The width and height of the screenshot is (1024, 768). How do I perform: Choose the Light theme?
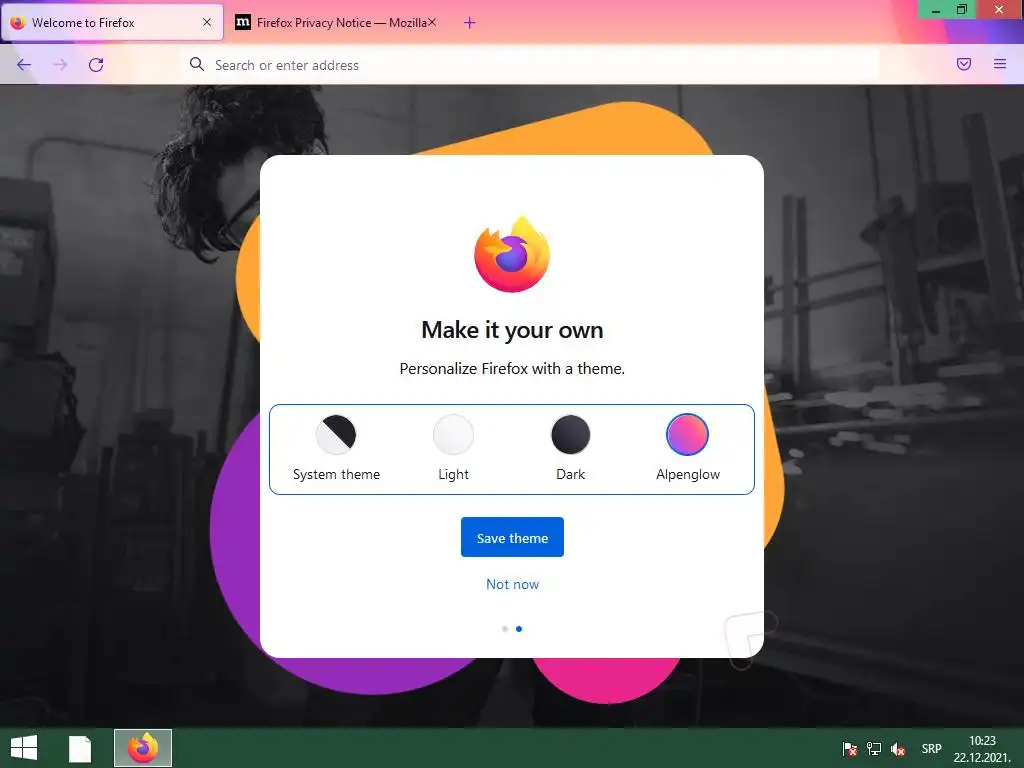tap(453, 448)
